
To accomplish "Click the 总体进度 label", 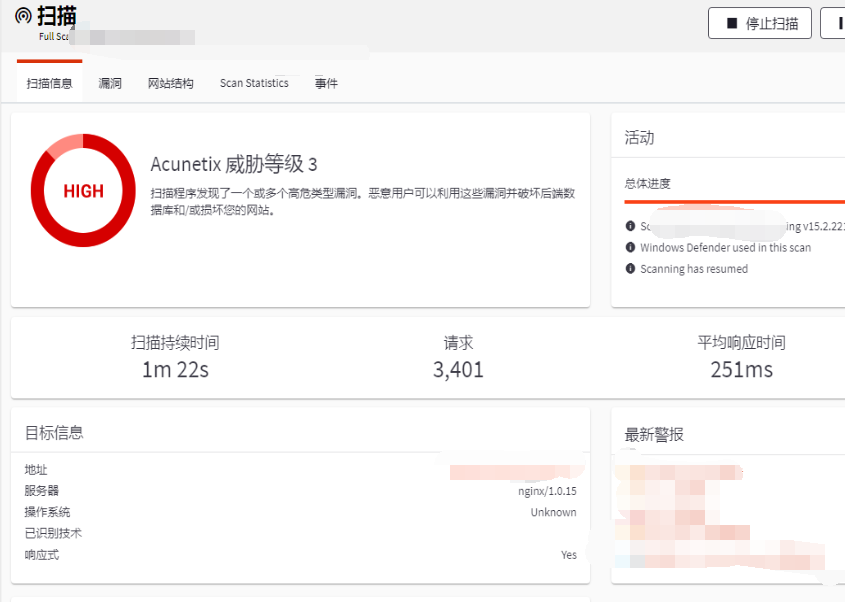I will pos(647,183).
